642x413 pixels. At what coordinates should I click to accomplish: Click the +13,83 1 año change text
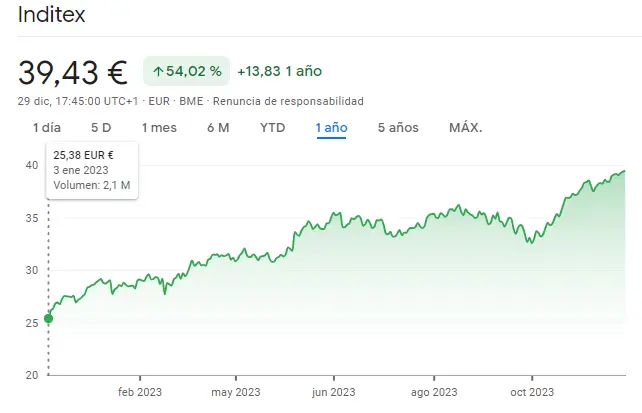click(279, 72)
